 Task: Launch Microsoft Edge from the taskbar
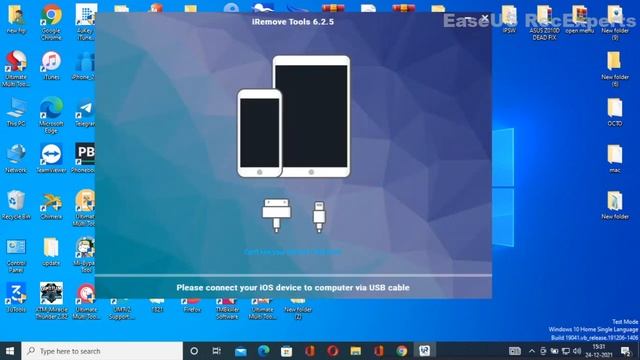pos(264,351)
